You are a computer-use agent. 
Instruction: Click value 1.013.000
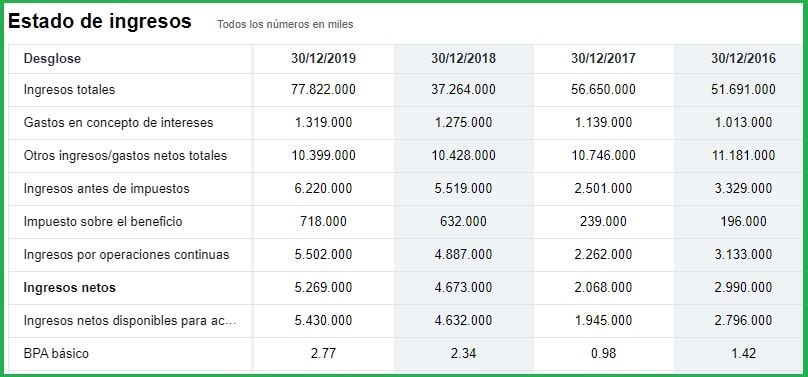[743, 123]
